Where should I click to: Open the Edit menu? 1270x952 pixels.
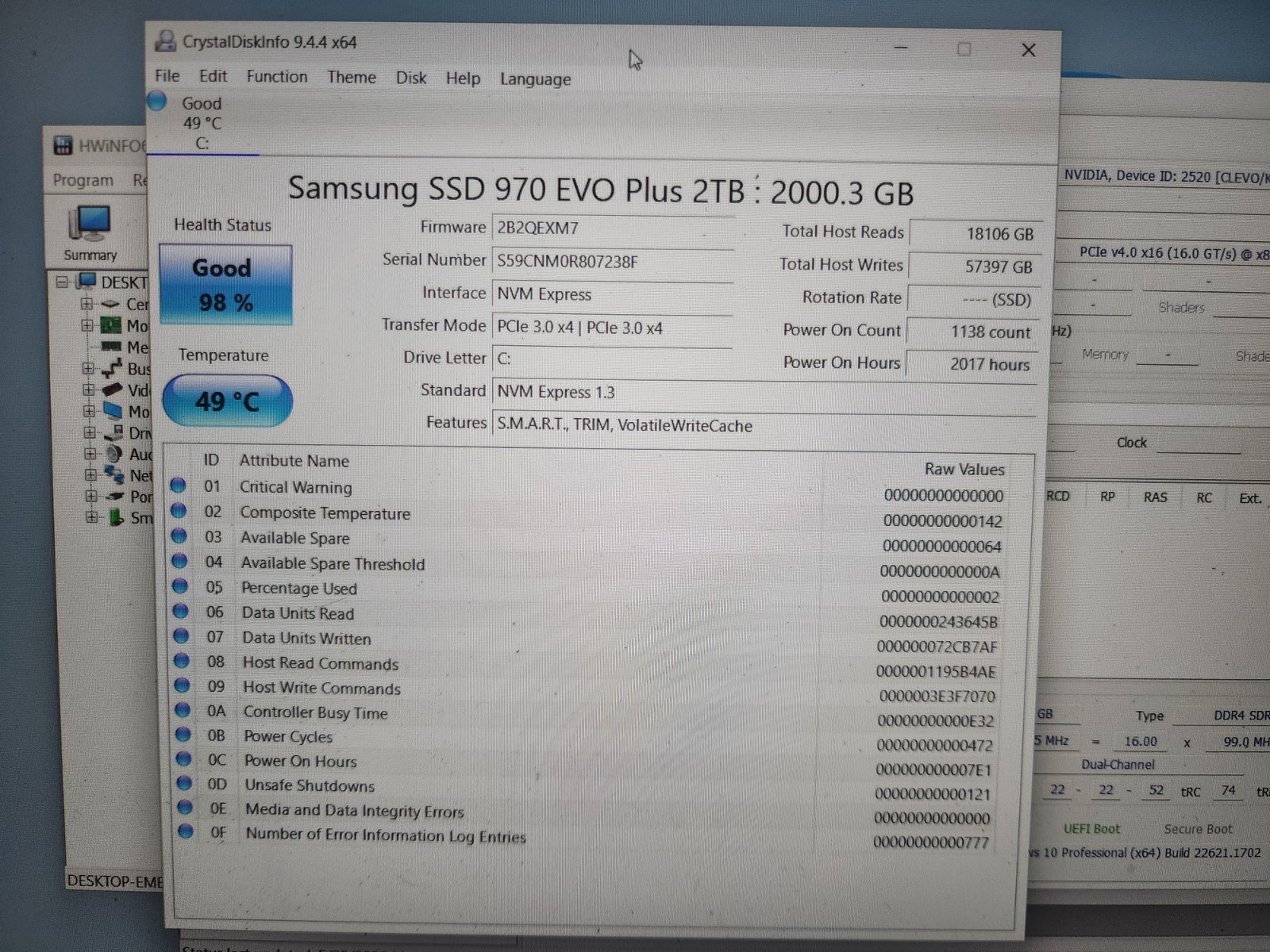coord(213,76)
